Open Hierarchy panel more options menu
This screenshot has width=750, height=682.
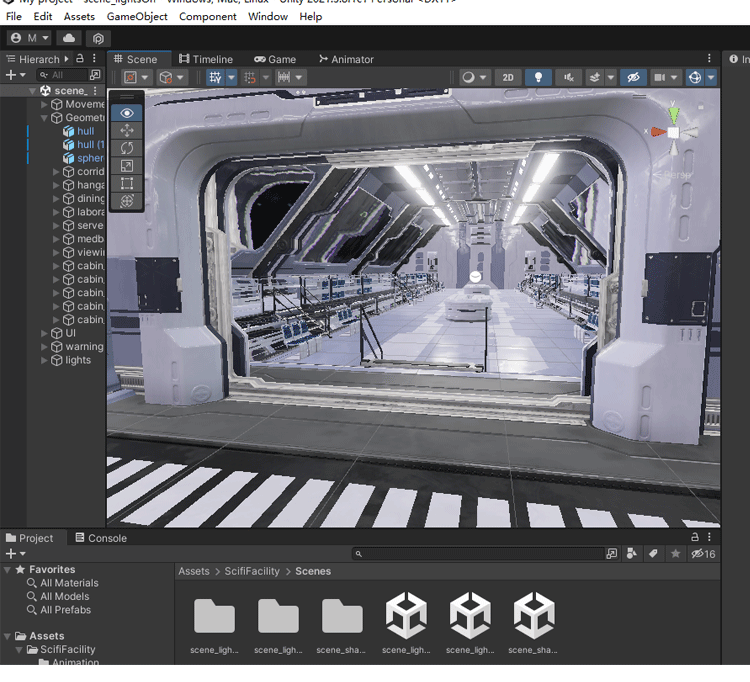(x=94, y=58)
